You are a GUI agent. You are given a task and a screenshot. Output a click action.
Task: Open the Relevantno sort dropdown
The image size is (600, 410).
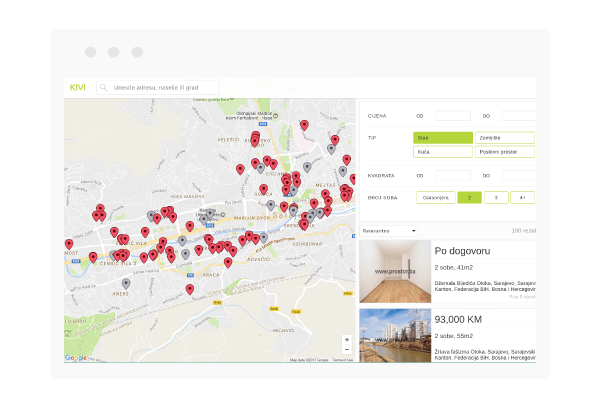tap(388, 231)
